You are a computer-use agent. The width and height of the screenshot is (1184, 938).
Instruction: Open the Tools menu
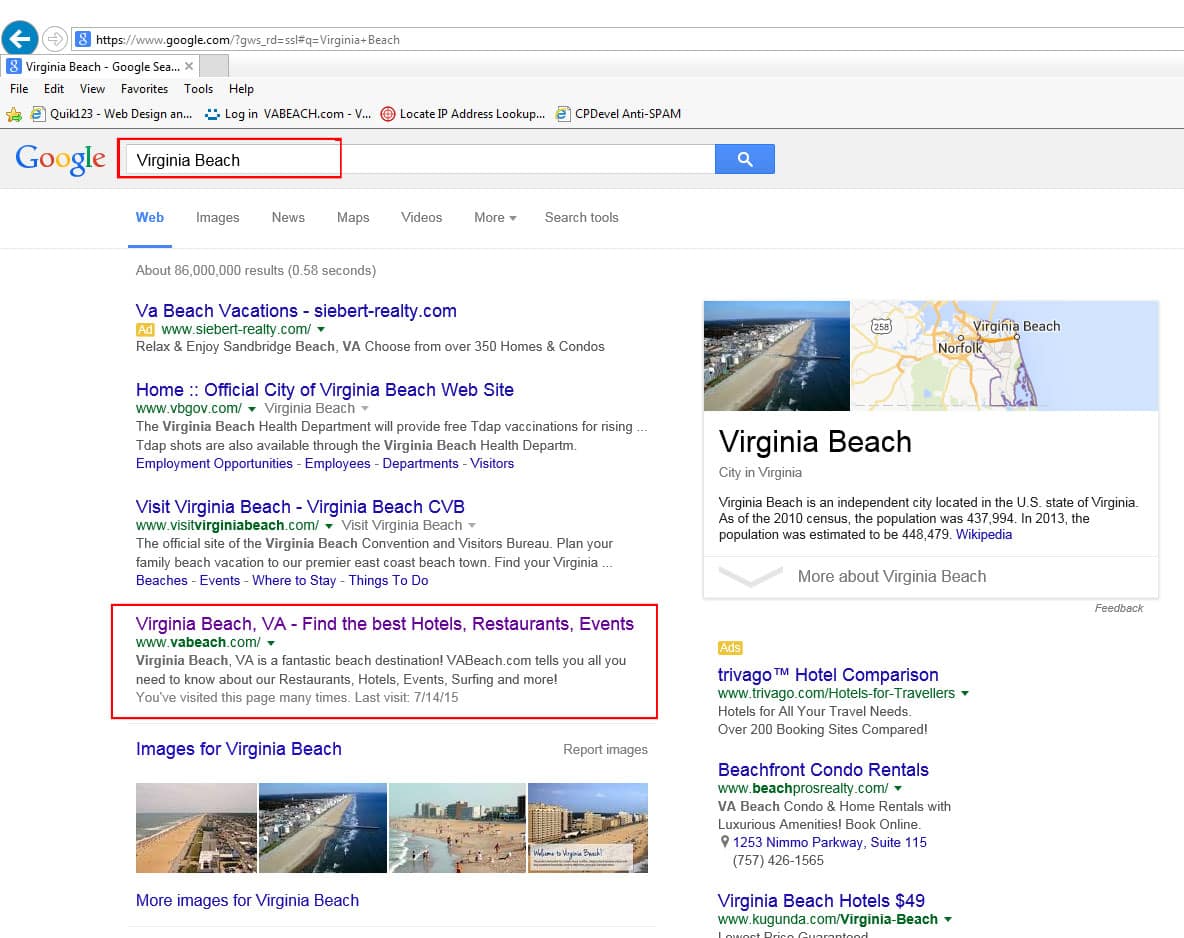point(198,89)
